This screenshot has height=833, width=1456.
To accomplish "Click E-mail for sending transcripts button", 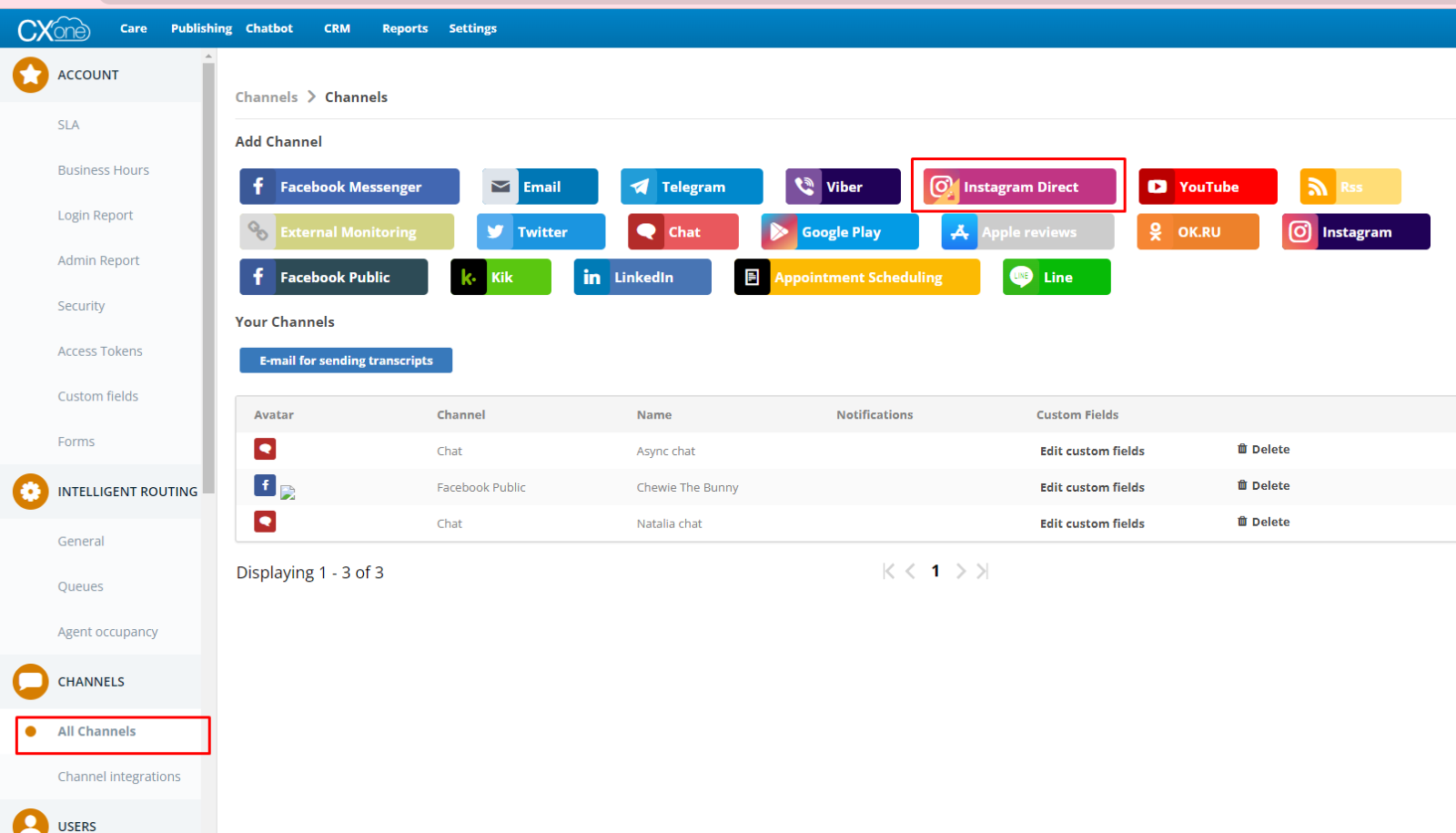I will 346,361.
